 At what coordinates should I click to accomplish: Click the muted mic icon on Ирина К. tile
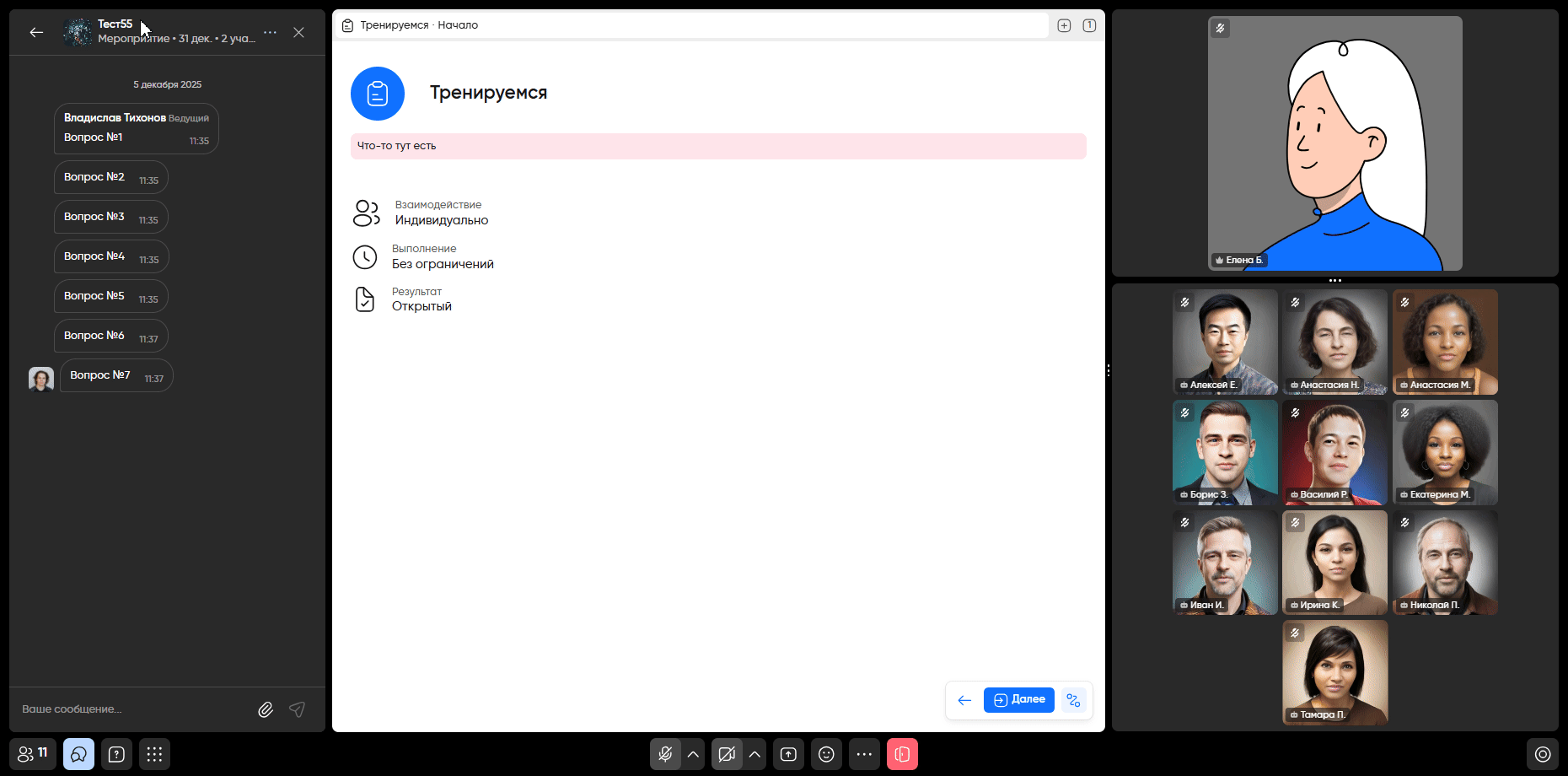pos(1295,523)
